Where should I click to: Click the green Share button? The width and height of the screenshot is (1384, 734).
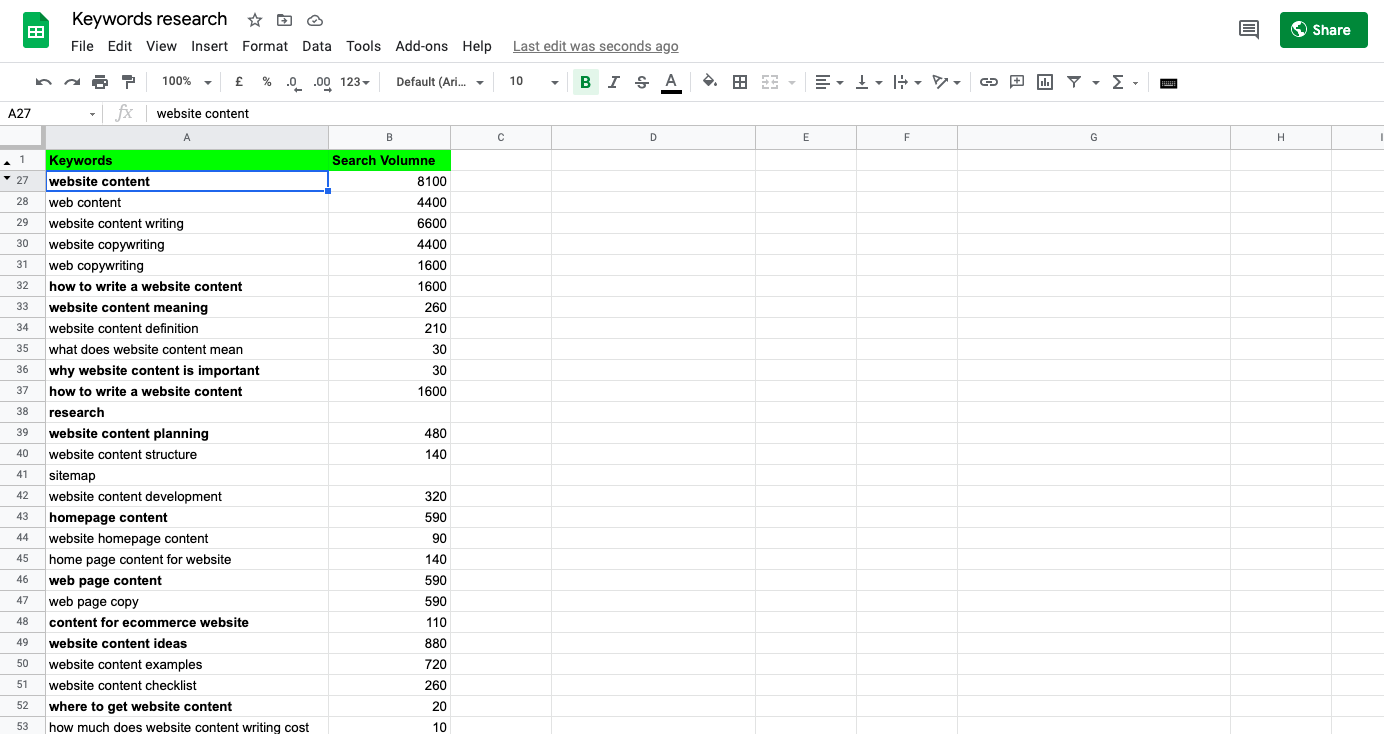(x=1322, y=30)
